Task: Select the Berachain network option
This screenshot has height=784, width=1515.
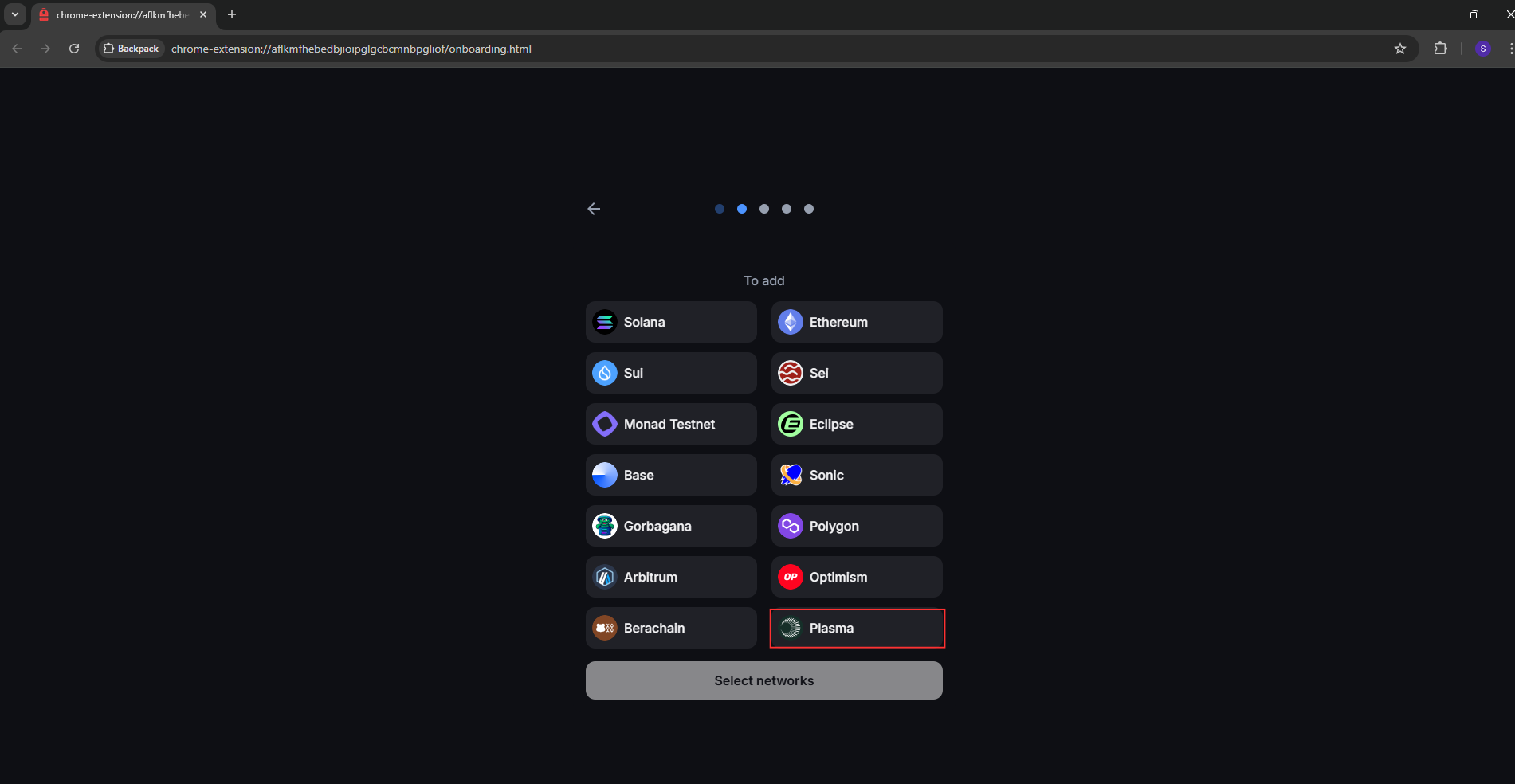Action: 671,628
